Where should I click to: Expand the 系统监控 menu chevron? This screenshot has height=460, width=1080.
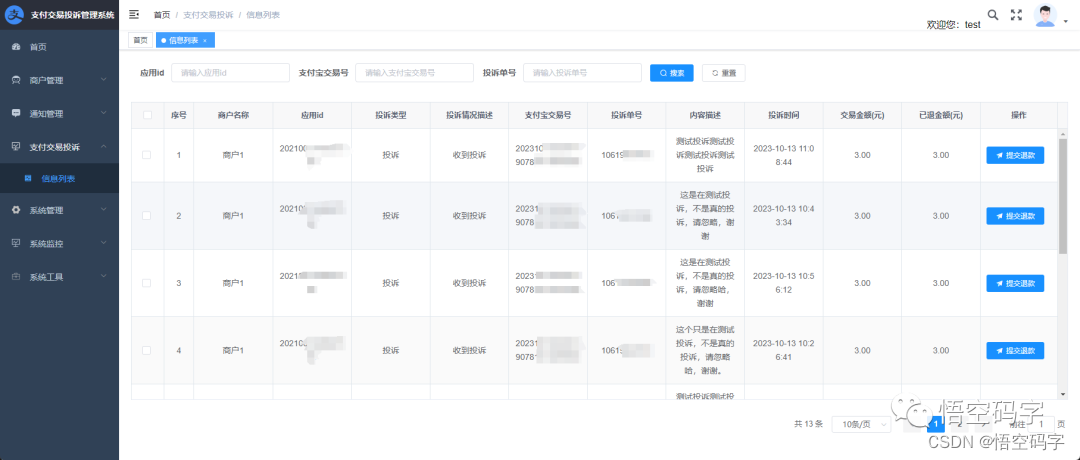pos(103,243)
